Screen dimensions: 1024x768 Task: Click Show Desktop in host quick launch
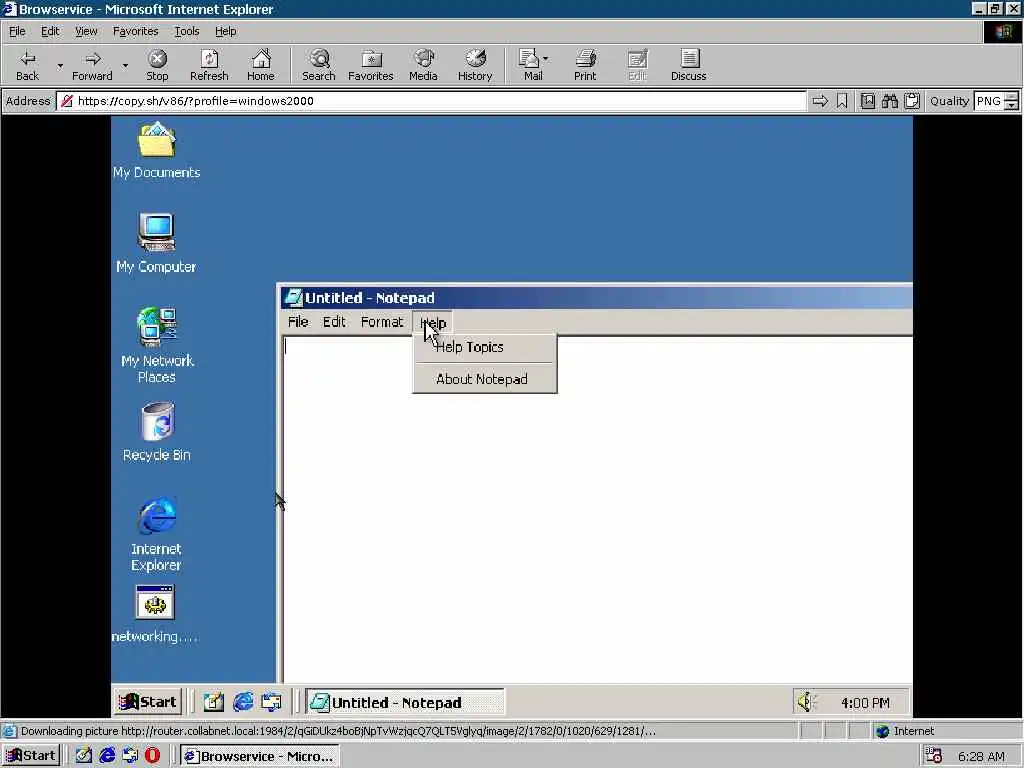84,756
